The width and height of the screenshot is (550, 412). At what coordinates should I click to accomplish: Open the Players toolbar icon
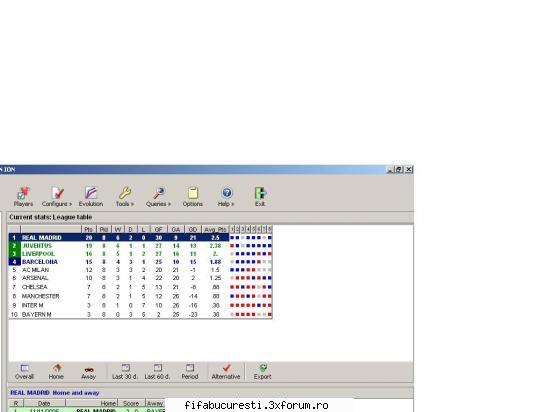[23, 197]
